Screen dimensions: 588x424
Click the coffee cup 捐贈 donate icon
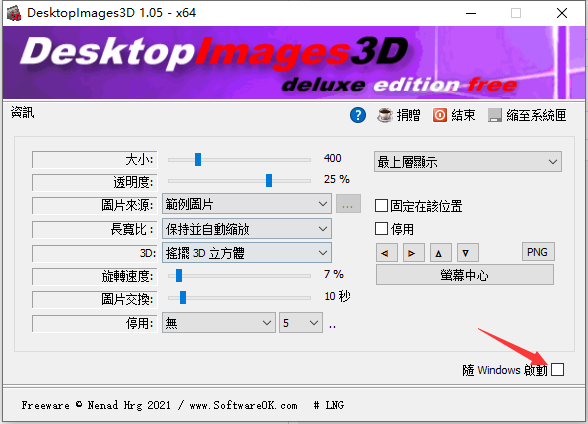click(x=384, y=115)
